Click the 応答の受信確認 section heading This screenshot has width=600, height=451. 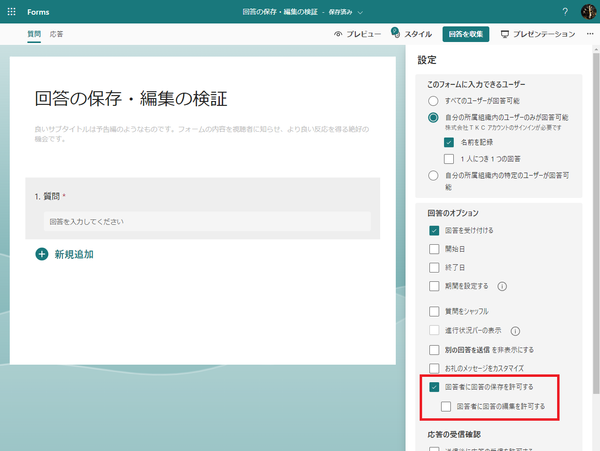(x=454, y=435)
